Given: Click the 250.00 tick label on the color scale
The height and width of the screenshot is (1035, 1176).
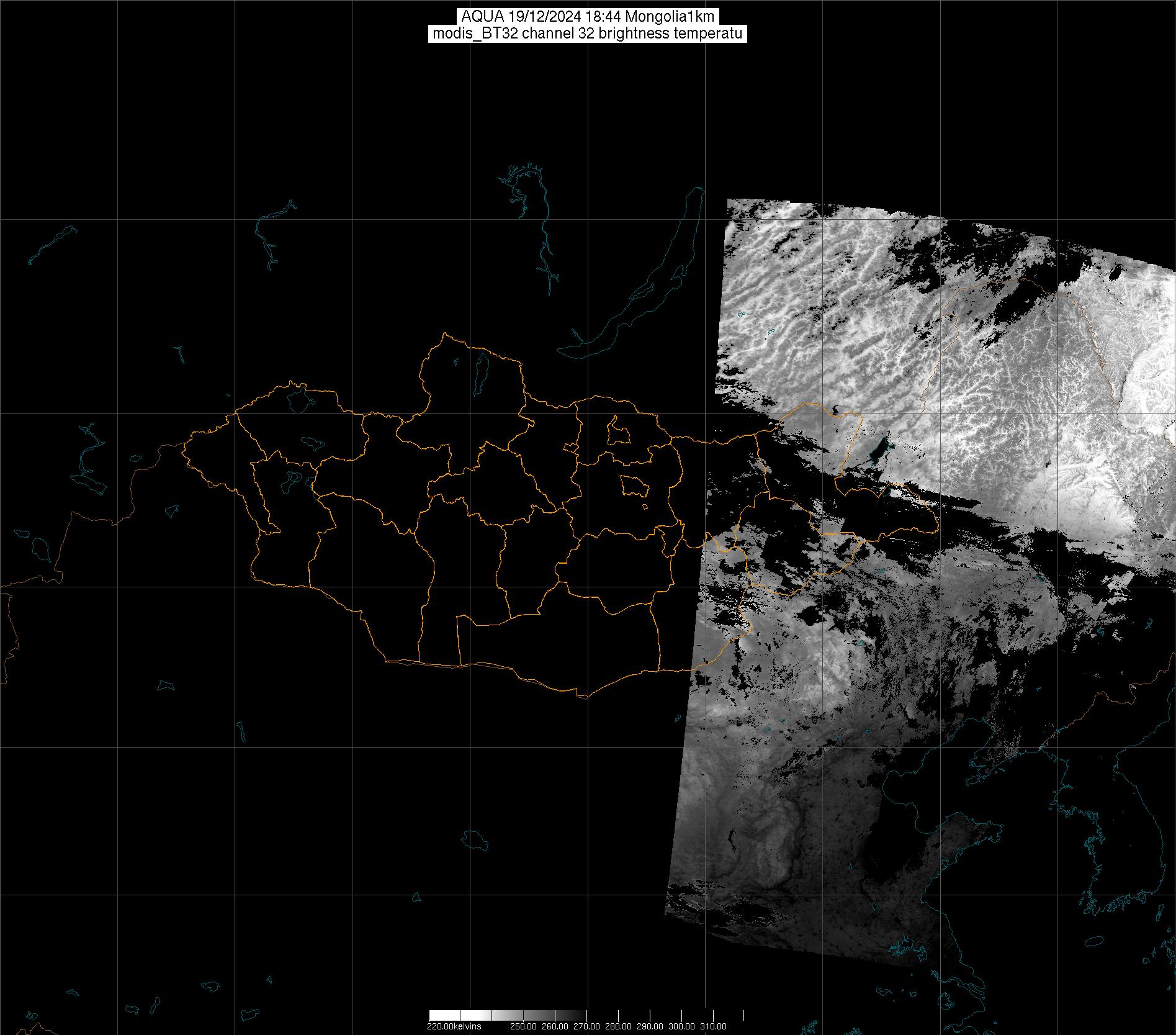Looking at the screenshot, I should (x=525, y=1026).
